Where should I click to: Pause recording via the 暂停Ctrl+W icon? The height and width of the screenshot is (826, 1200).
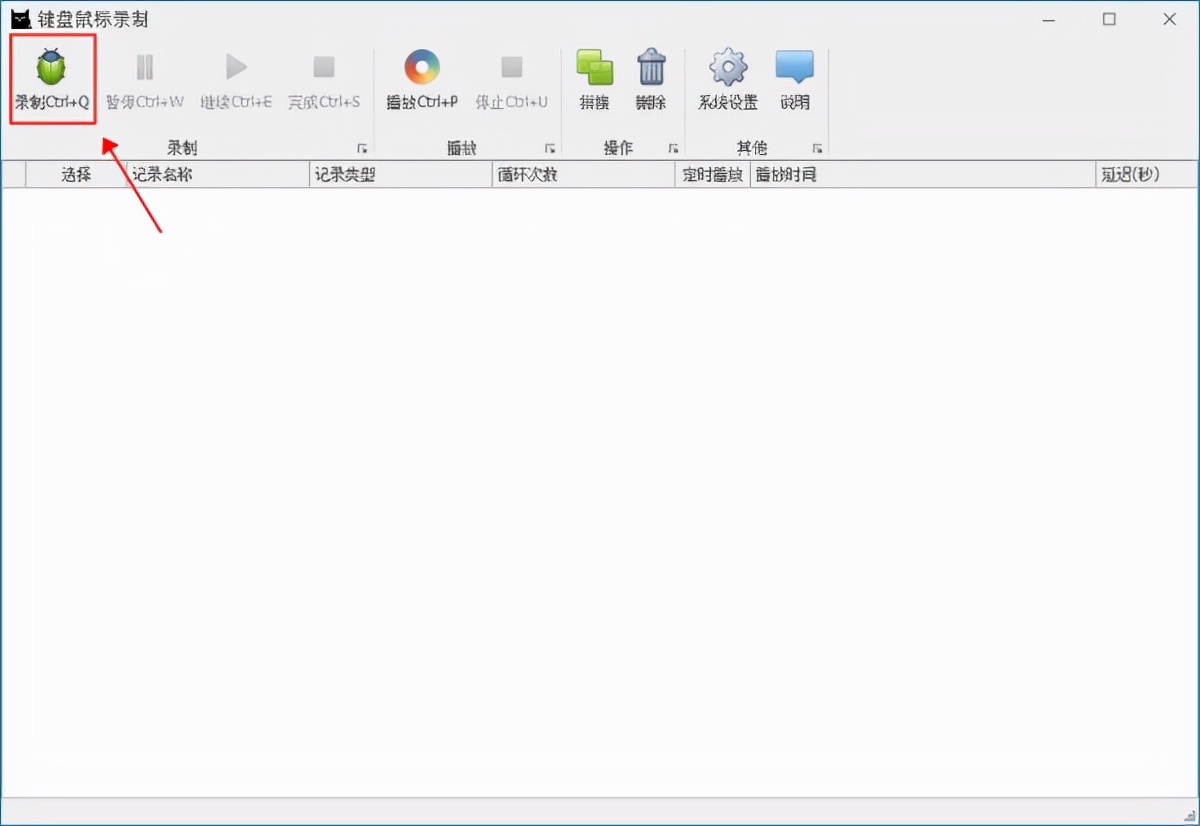144,67
